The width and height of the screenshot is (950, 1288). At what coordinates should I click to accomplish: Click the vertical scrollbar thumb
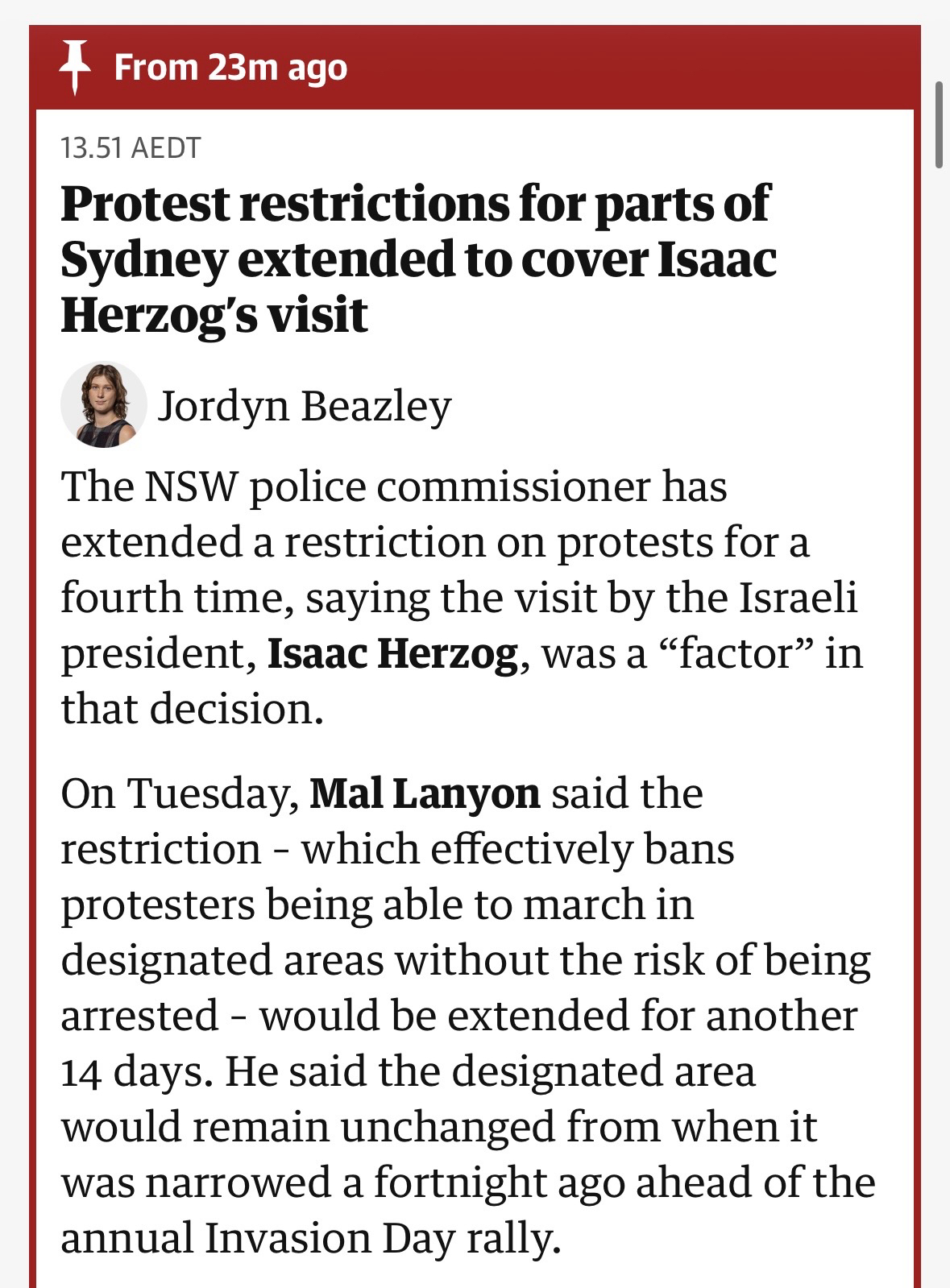[x=939, y=124]
